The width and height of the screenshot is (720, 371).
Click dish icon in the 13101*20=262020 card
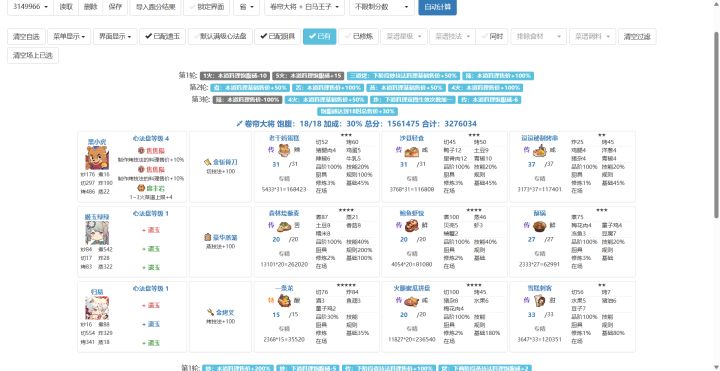pyautogui.click(x=284, y=225)
